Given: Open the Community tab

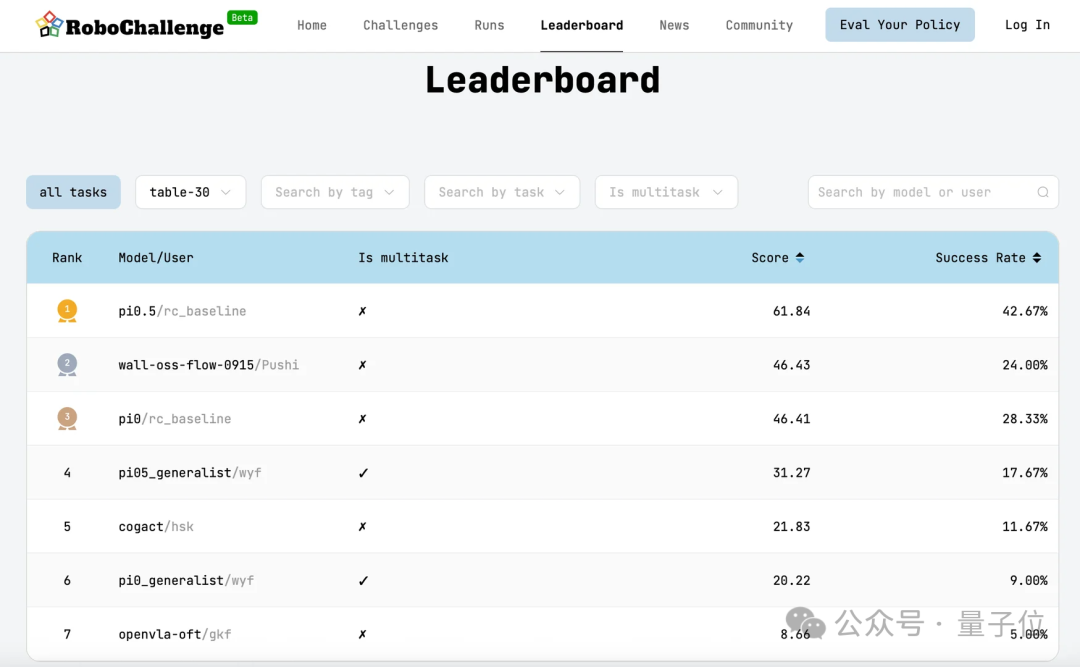Looking at the screenshot, I should 759,25.
